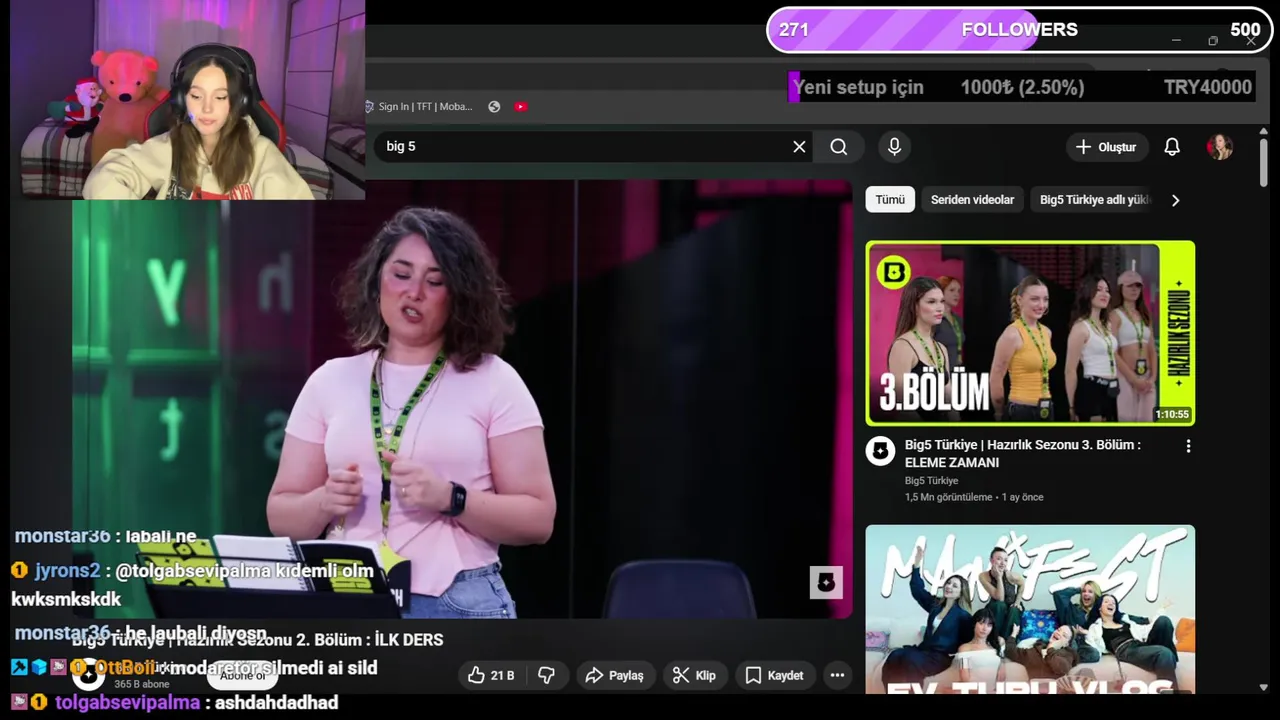The image size is (1280, 720).
Task: Click the view count text '1,5 Mn görüntüleme'
Action: 948,497
